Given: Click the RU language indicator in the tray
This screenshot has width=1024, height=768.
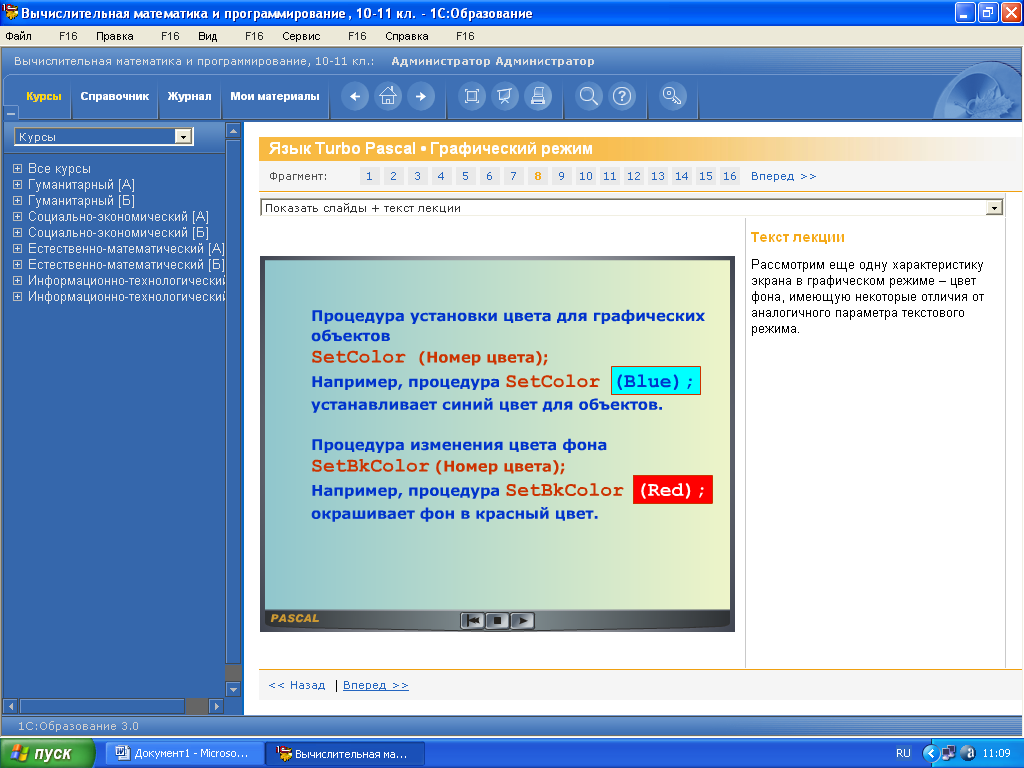Looking at the screenshot, I should click(x=903, y=753).
